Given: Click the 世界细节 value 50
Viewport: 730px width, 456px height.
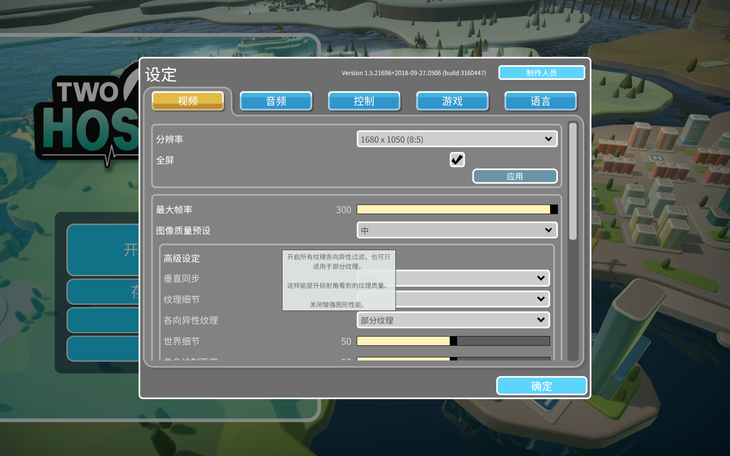Looking at the screenshot, I should coord(346,341).
